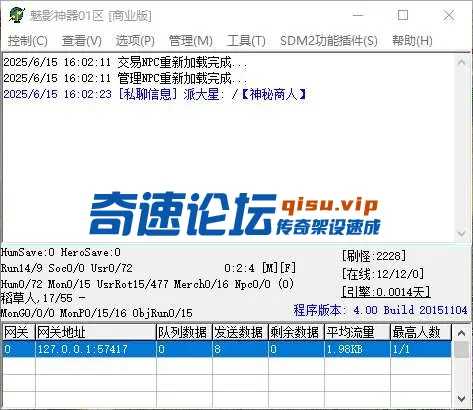Click the 剩余数据 column header

pyautogui.click(x=296, y=332)
